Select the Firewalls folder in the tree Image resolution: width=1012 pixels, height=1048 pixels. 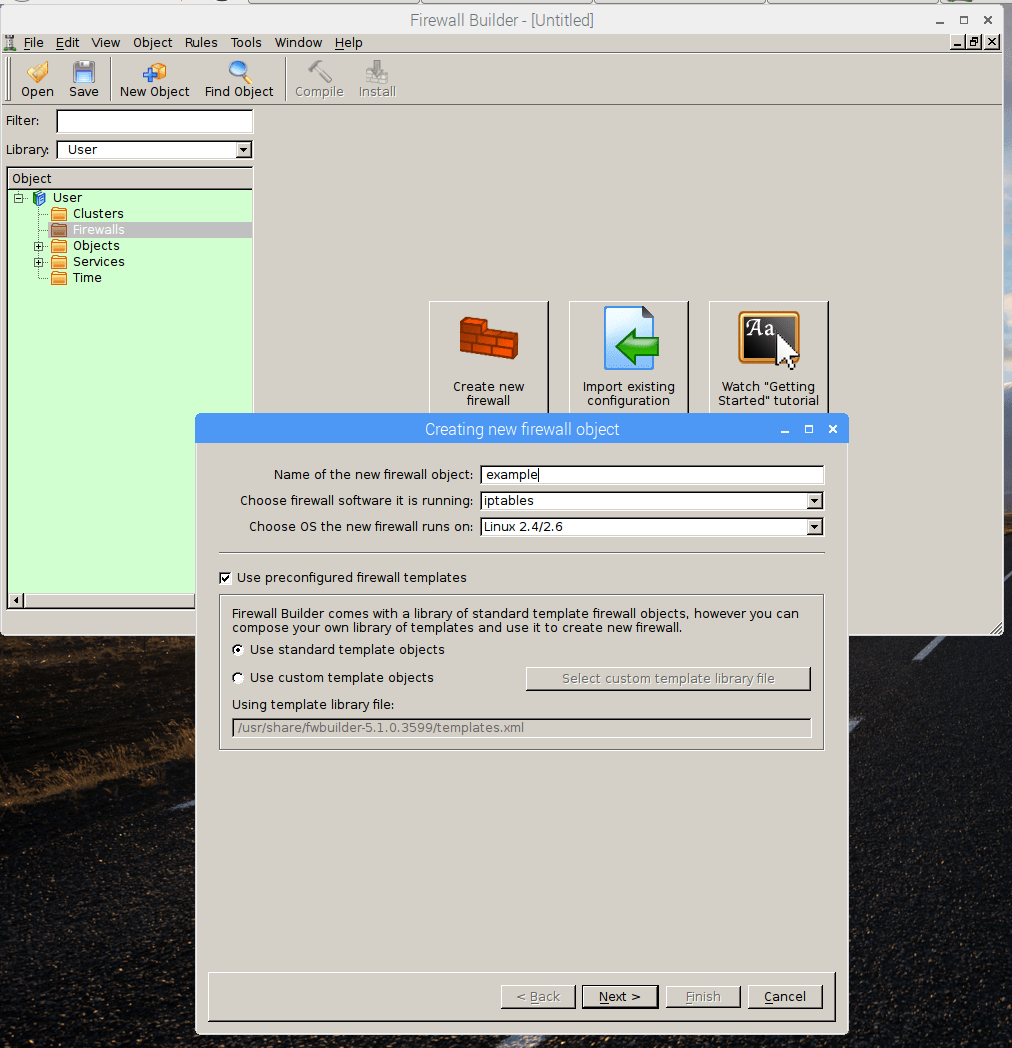(x=98, y=230)
